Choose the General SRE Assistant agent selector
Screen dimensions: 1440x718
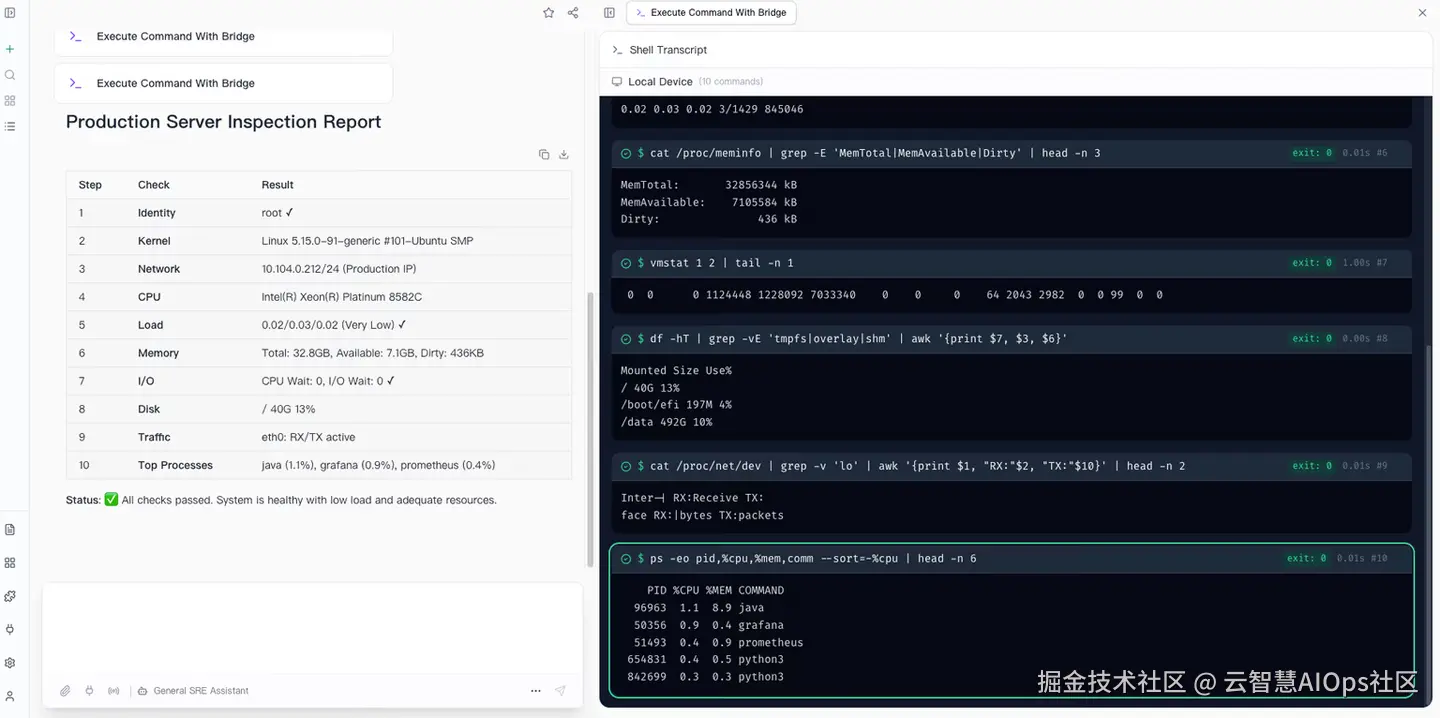[x=193, y=691]
